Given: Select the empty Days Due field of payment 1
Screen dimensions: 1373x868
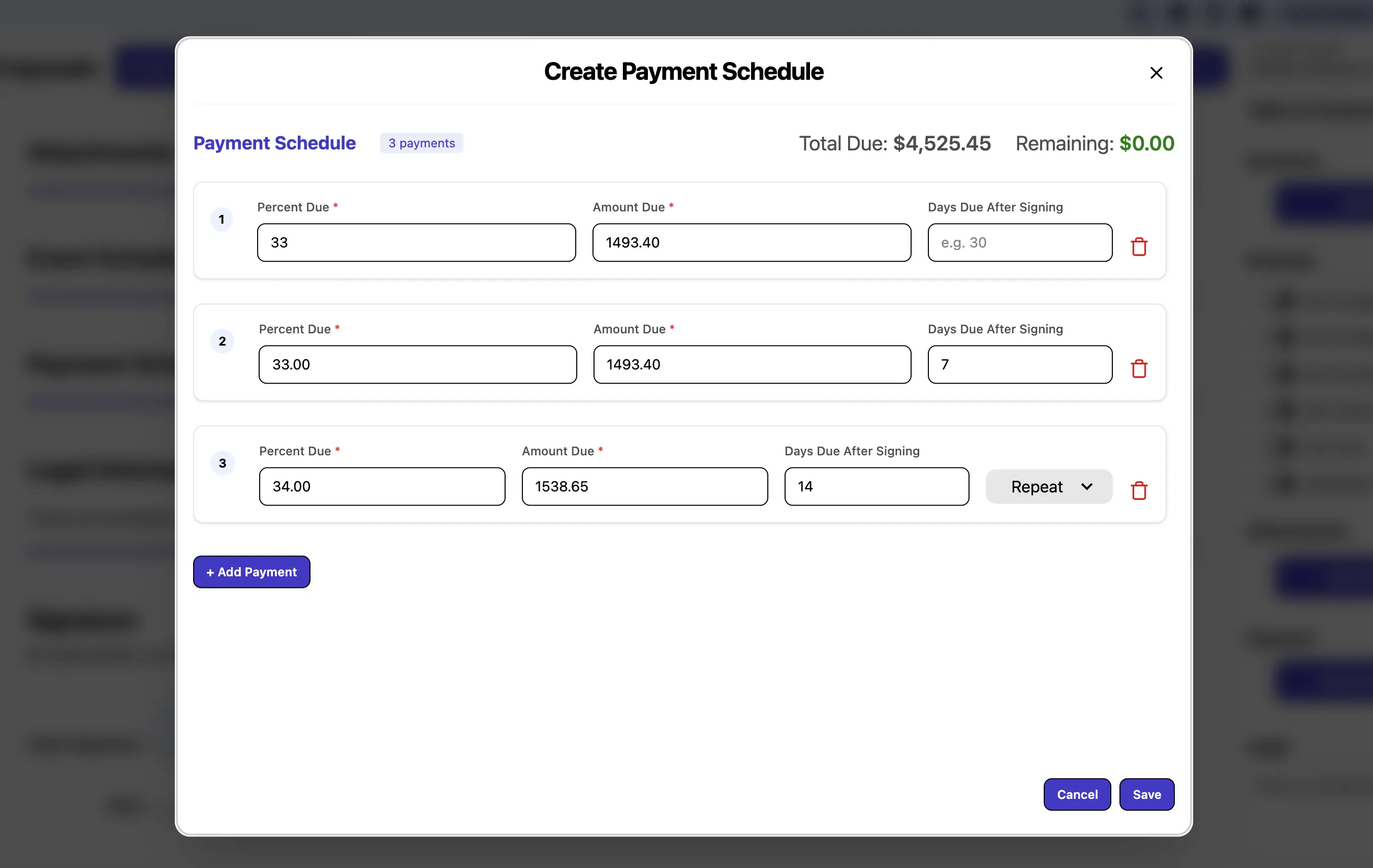Looking at the screenshot, I should click(1019, 242).
